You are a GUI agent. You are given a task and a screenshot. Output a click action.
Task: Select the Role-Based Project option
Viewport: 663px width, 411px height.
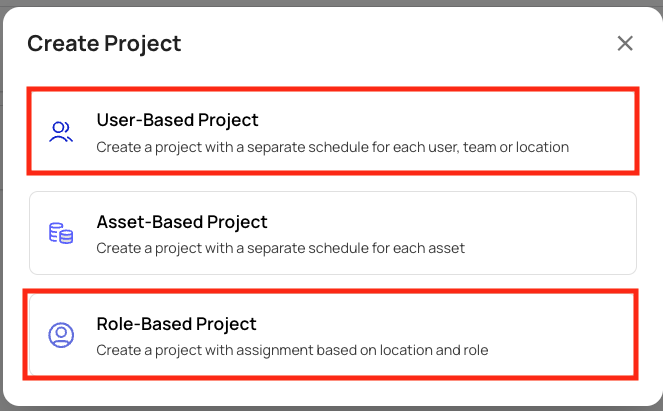coord(333,335)
